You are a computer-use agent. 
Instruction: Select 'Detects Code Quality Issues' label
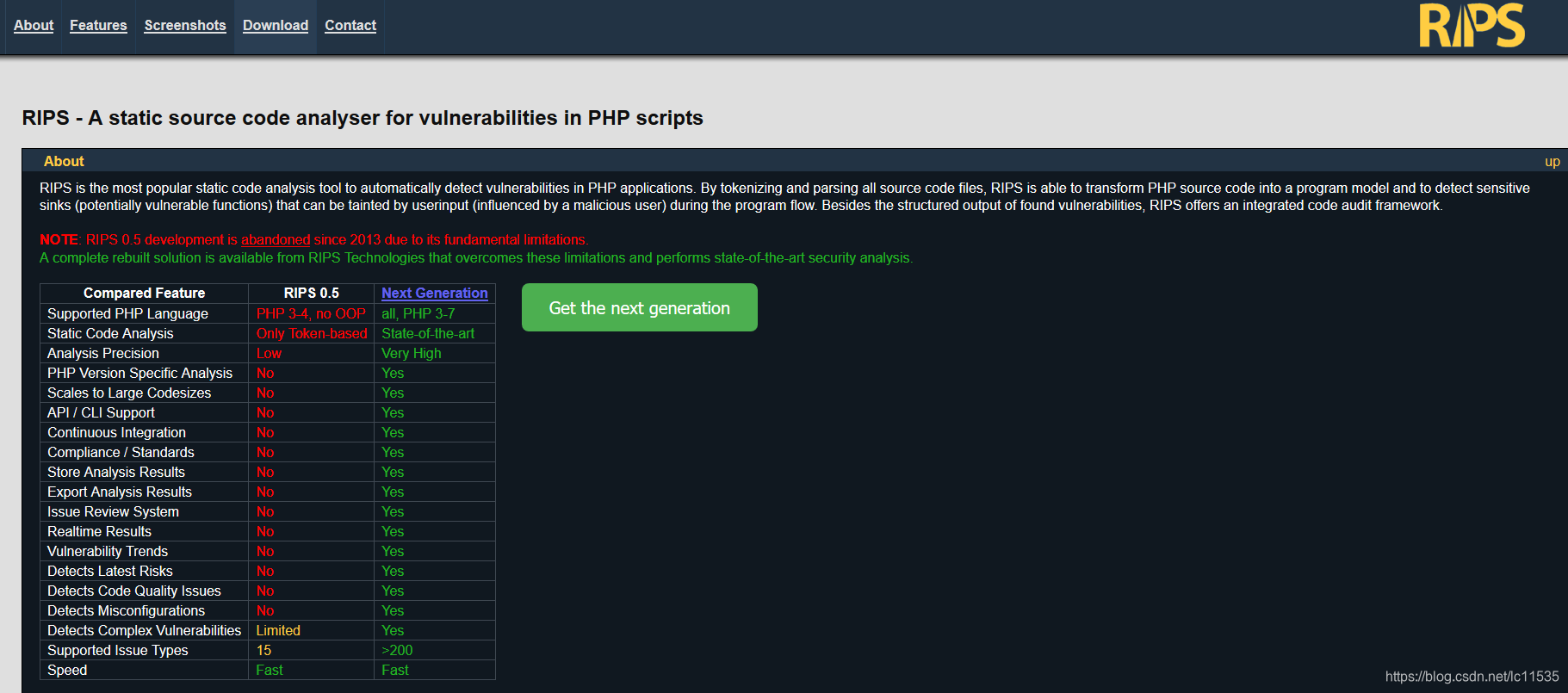(134, 591)
